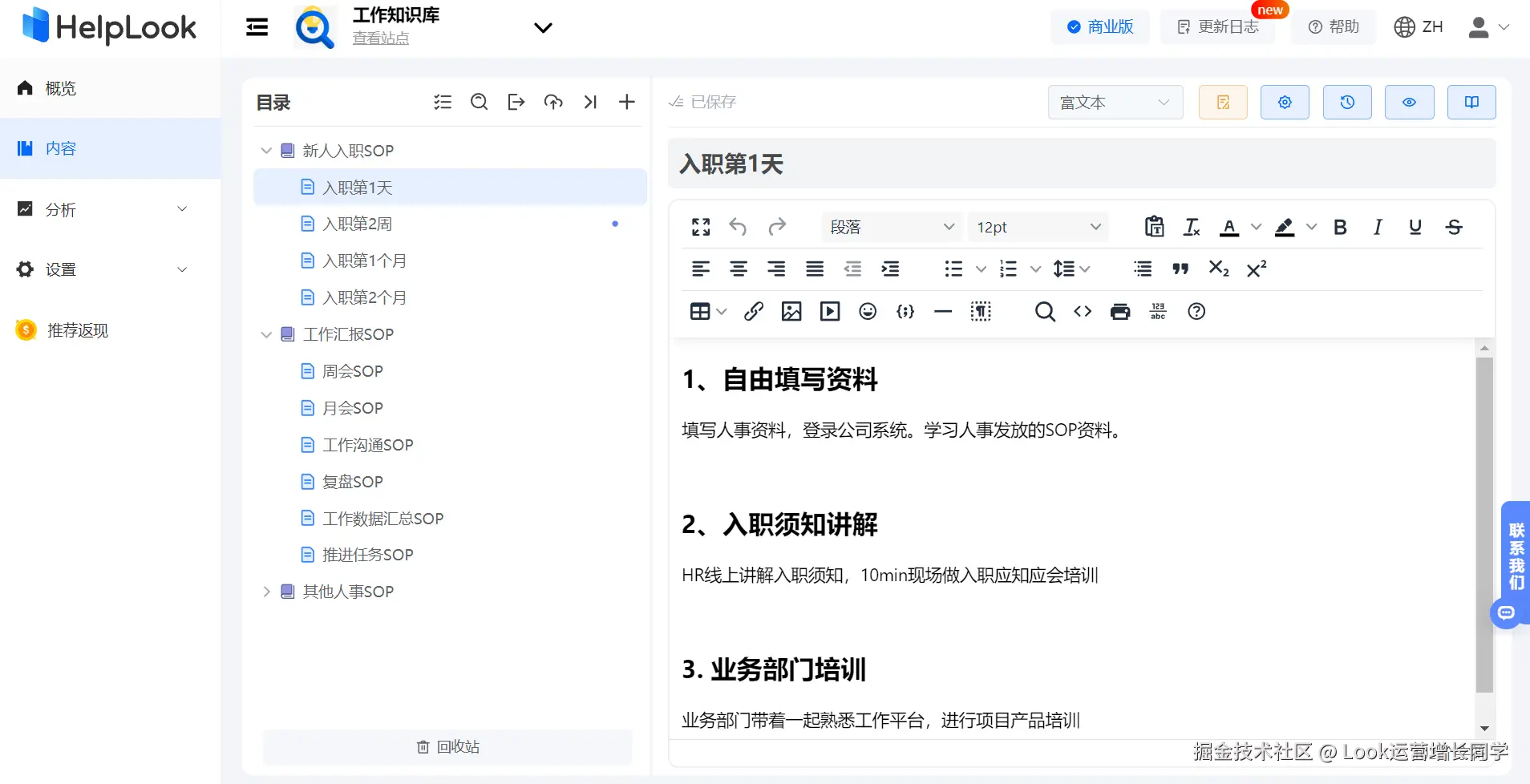Apply blockquote formatting
This screenshot has width=1530, height=784.
[x=1180, y=269]
